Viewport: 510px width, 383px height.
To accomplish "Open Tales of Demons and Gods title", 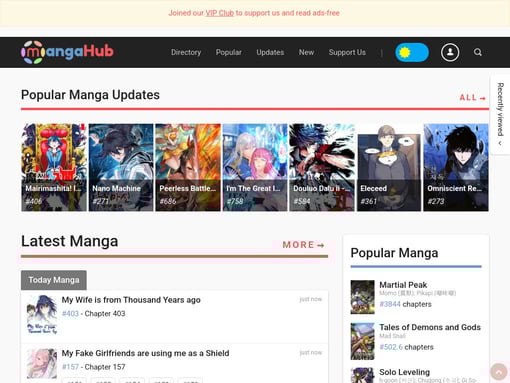I will pyautogui.click(x=430, y=327).
